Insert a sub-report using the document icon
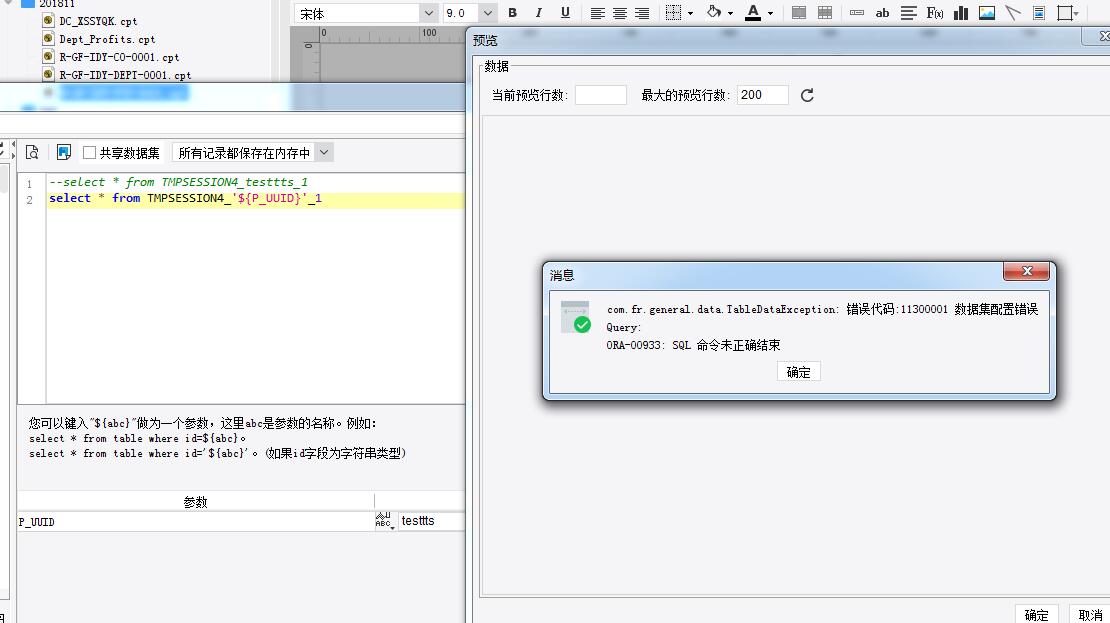The image size is (1110, 623). (1039, 13)
